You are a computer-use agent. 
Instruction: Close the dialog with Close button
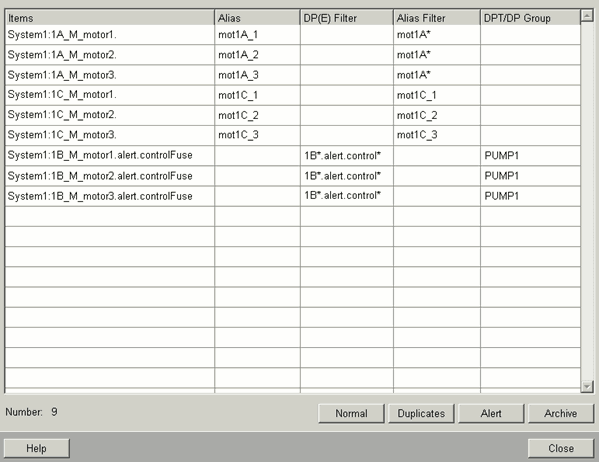tap(561, 448)
